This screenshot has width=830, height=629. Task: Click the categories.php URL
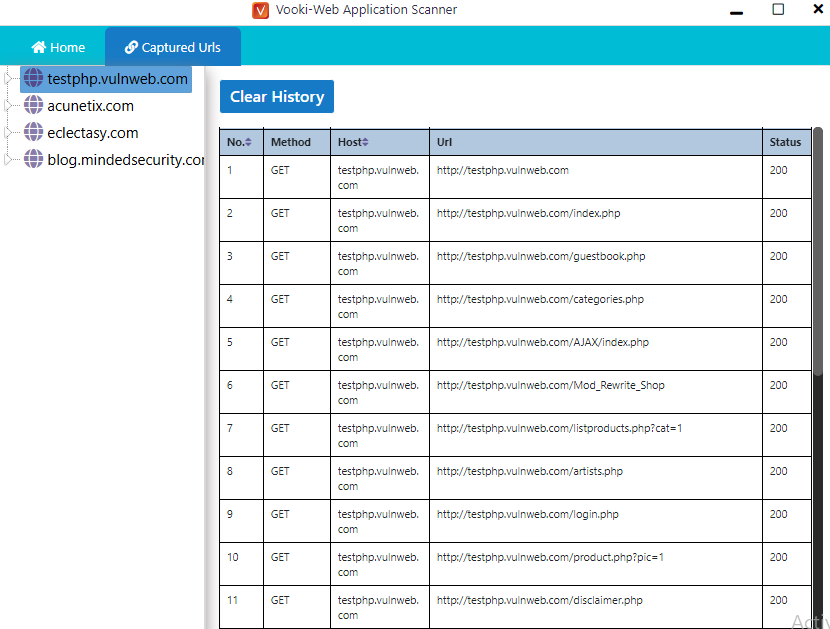(x=540, y=299)
